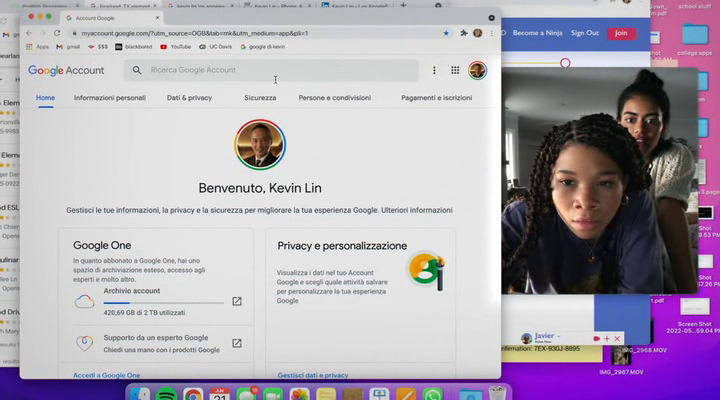This screenshot has height=400, width=720.
Task: Click Accedi a Google One link
Action: click(107, 375)
